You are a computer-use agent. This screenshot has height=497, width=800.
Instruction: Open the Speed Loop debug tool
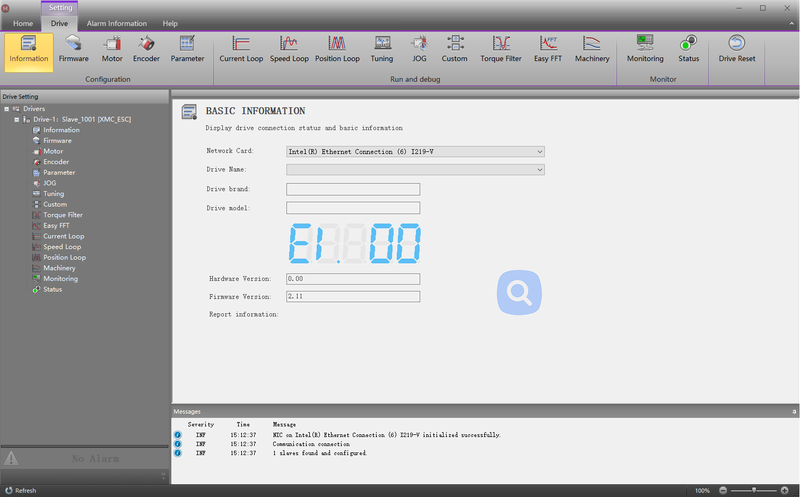click(x=289, y=48)
